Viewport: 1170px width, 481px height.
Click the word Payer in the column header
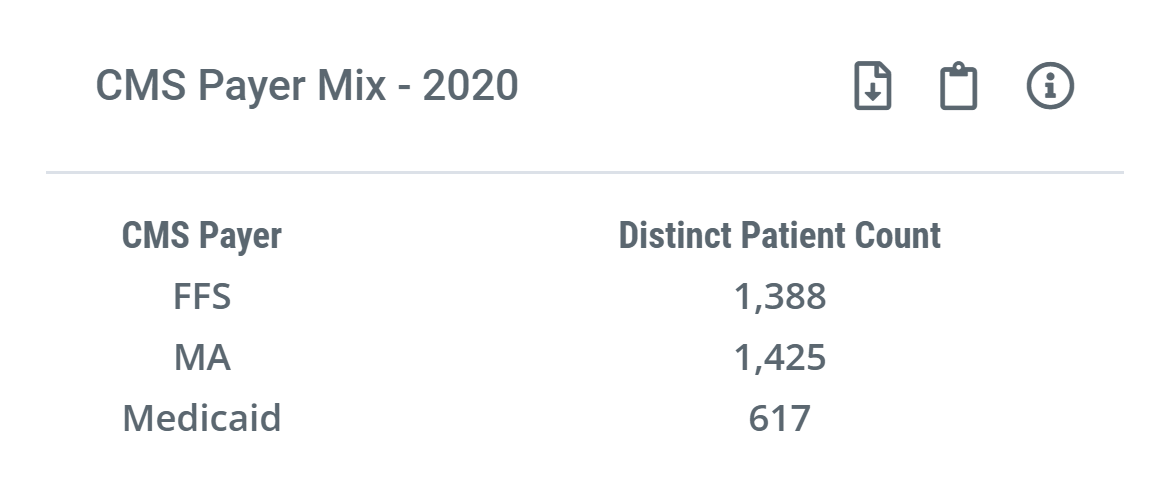point(241,237)
